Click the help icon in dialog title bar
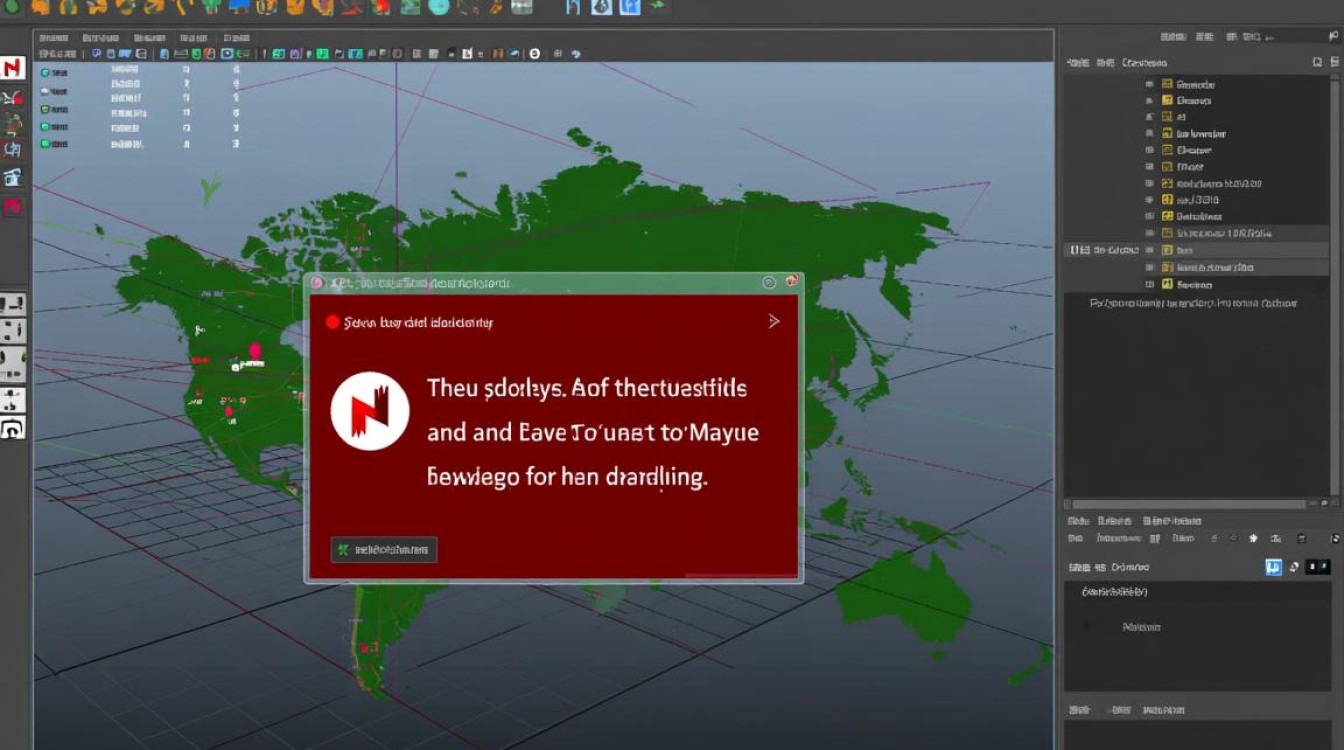 pos(769,283)
